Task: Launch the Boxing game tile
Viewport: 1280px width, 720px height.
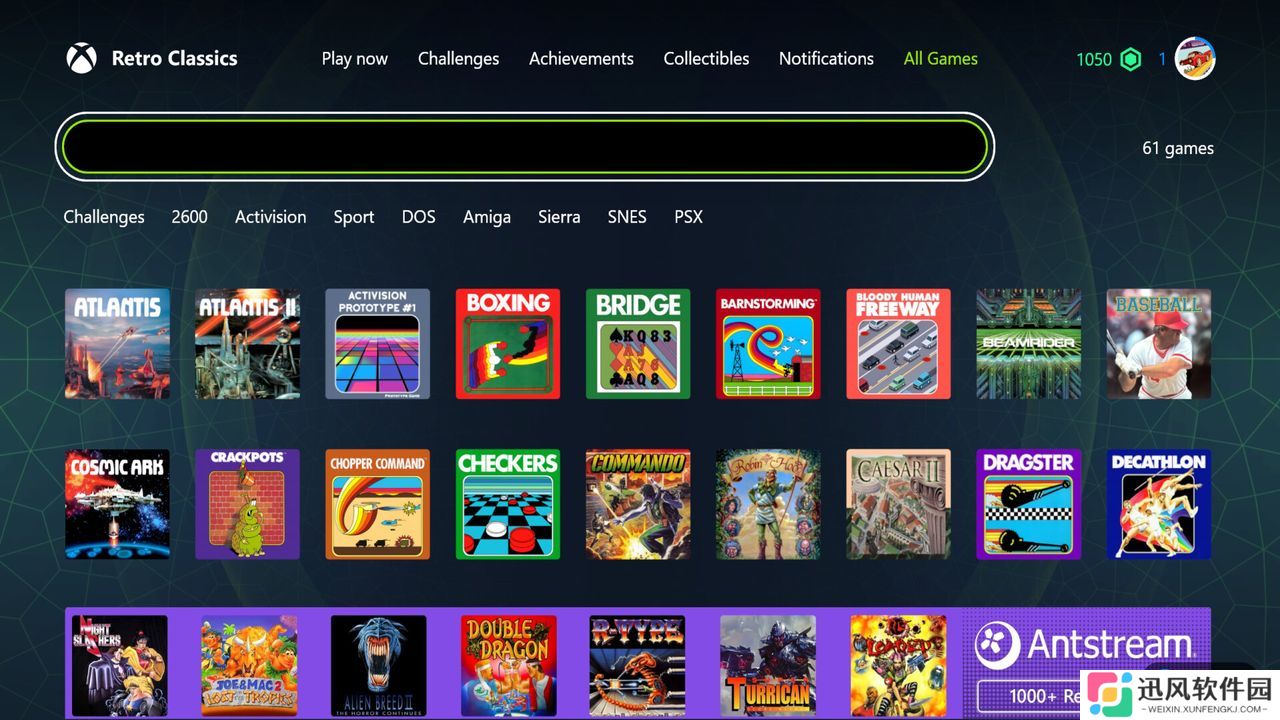Action: point(508,344)
